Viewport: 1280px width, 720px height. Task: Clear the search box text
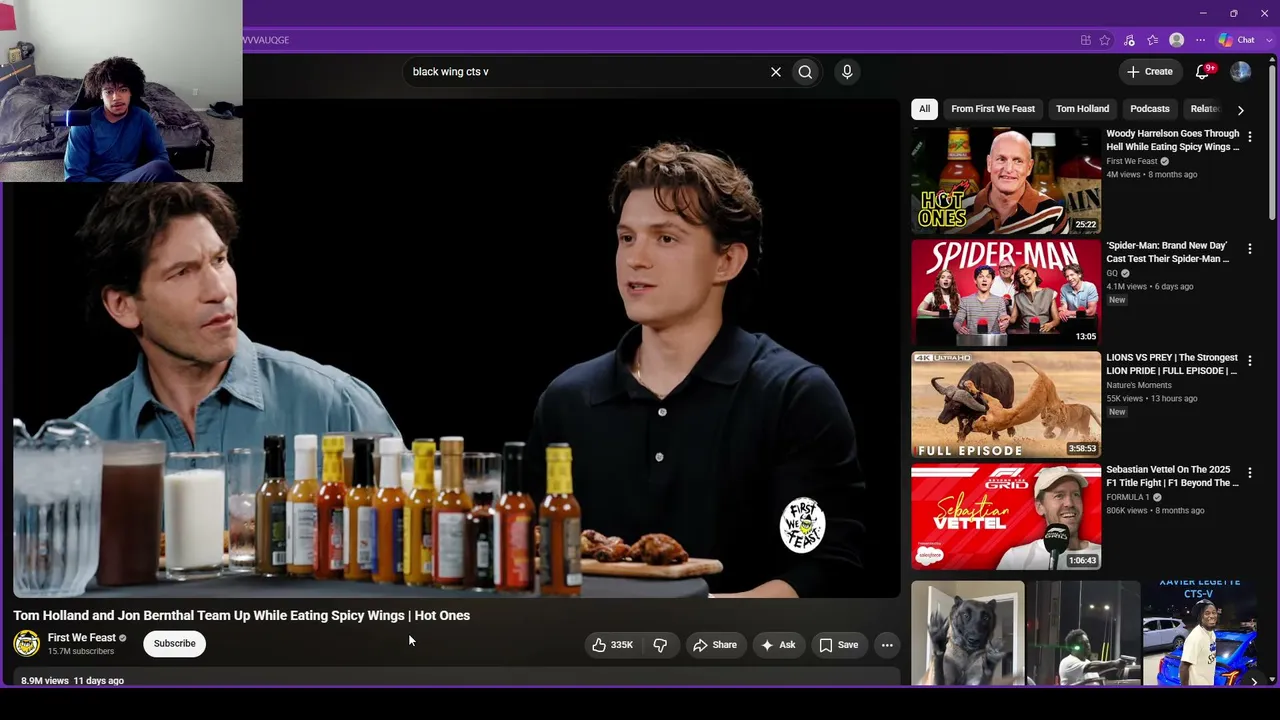pyautogui.click(x=775, y=72)
